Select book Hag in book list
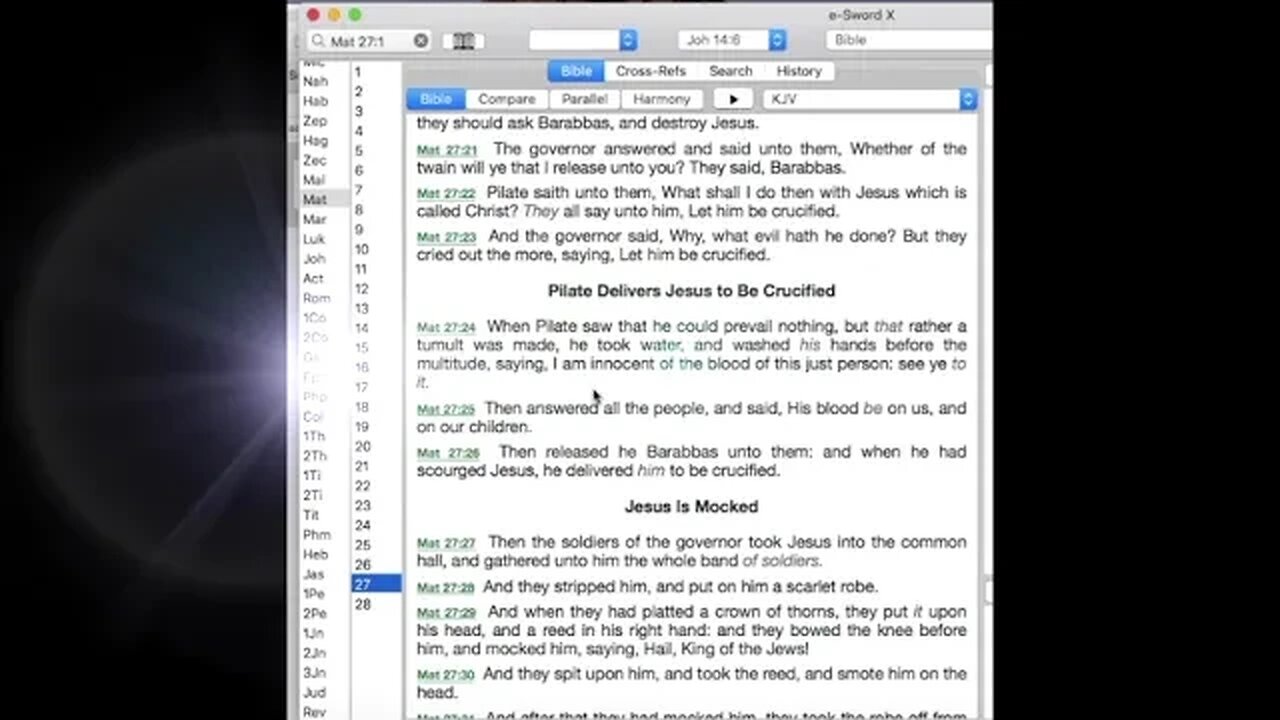Screen dimensions: 1280x720 (x=315, y=141)
